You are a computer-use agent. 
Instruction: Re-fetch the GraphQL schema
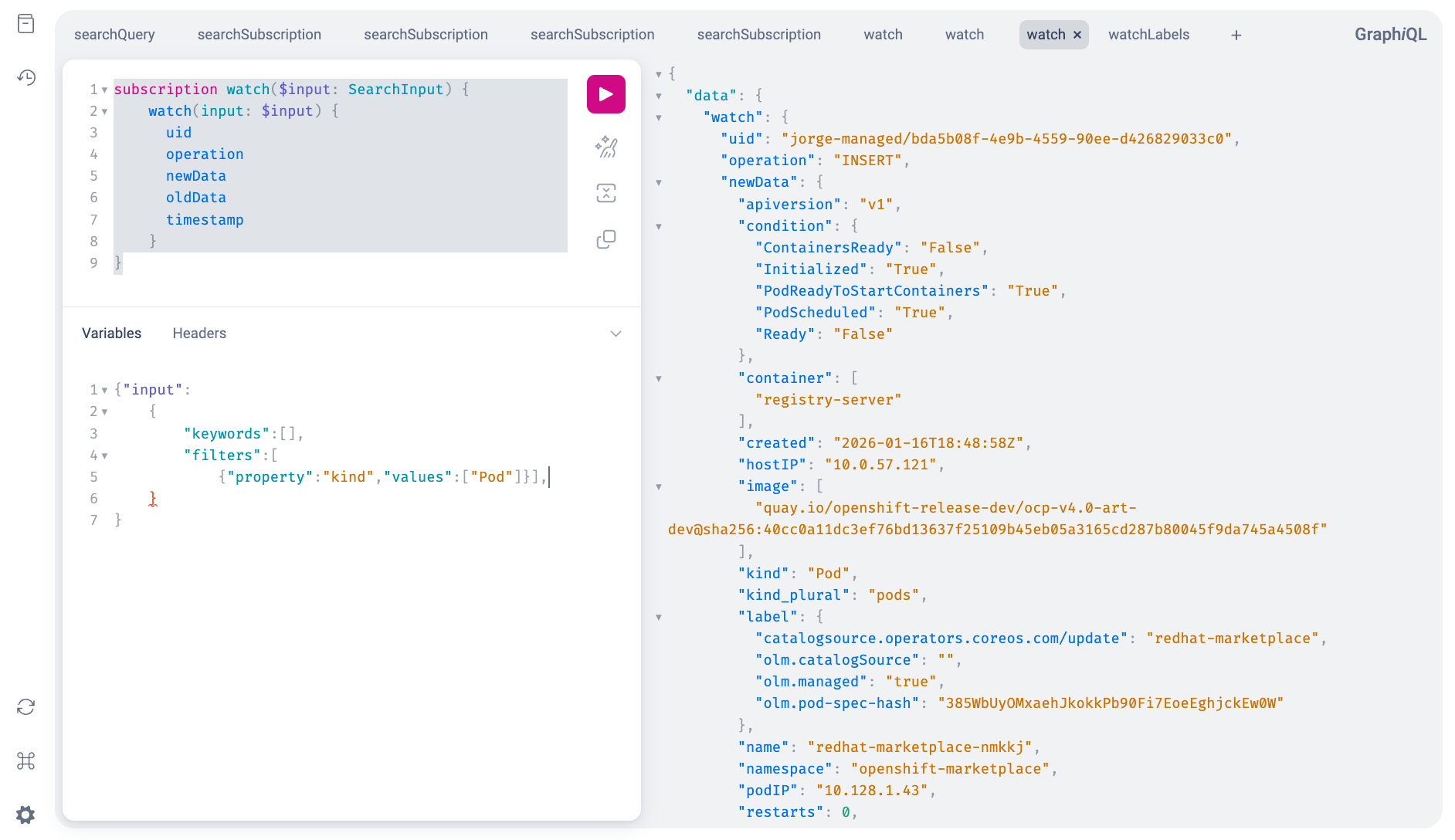(25, 707)
